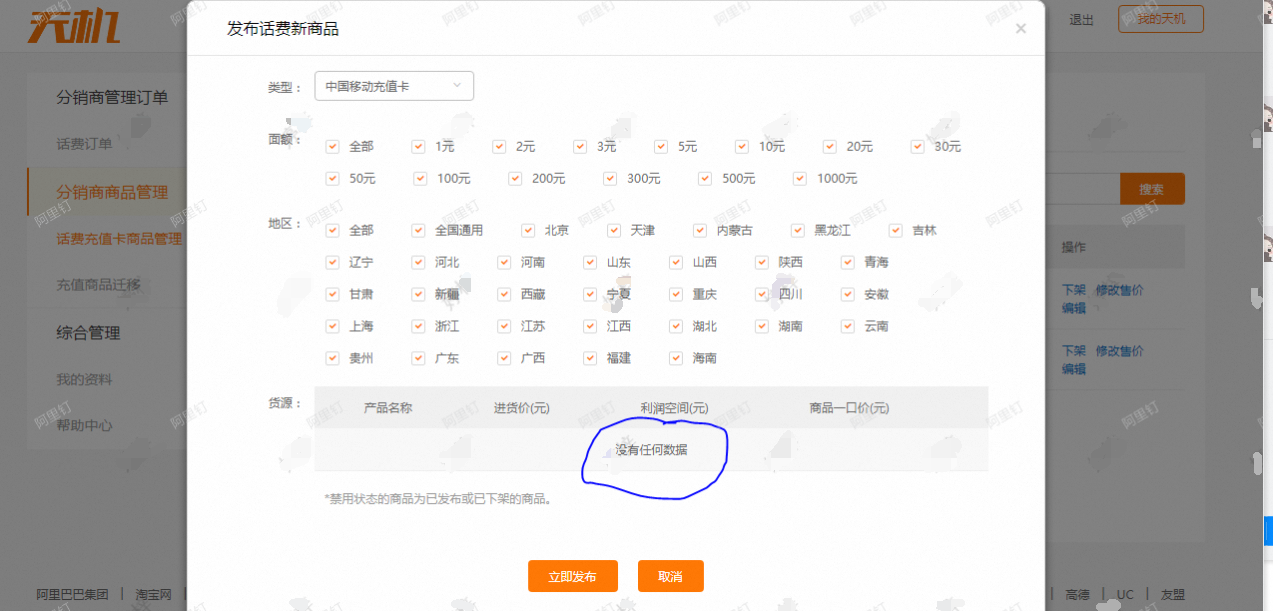Toggle the 吉林 region checkbox
The image size is (1273, 611).
[x=896, y=230]
